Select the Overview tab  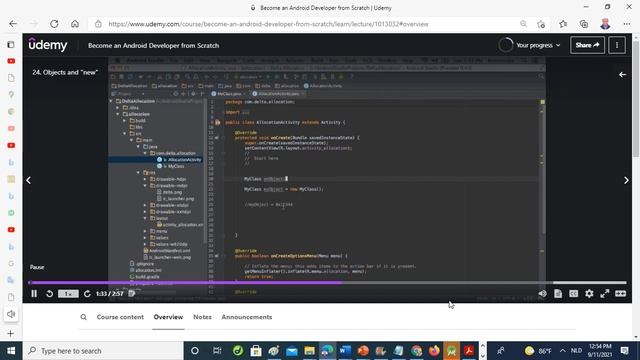(168, 317)
